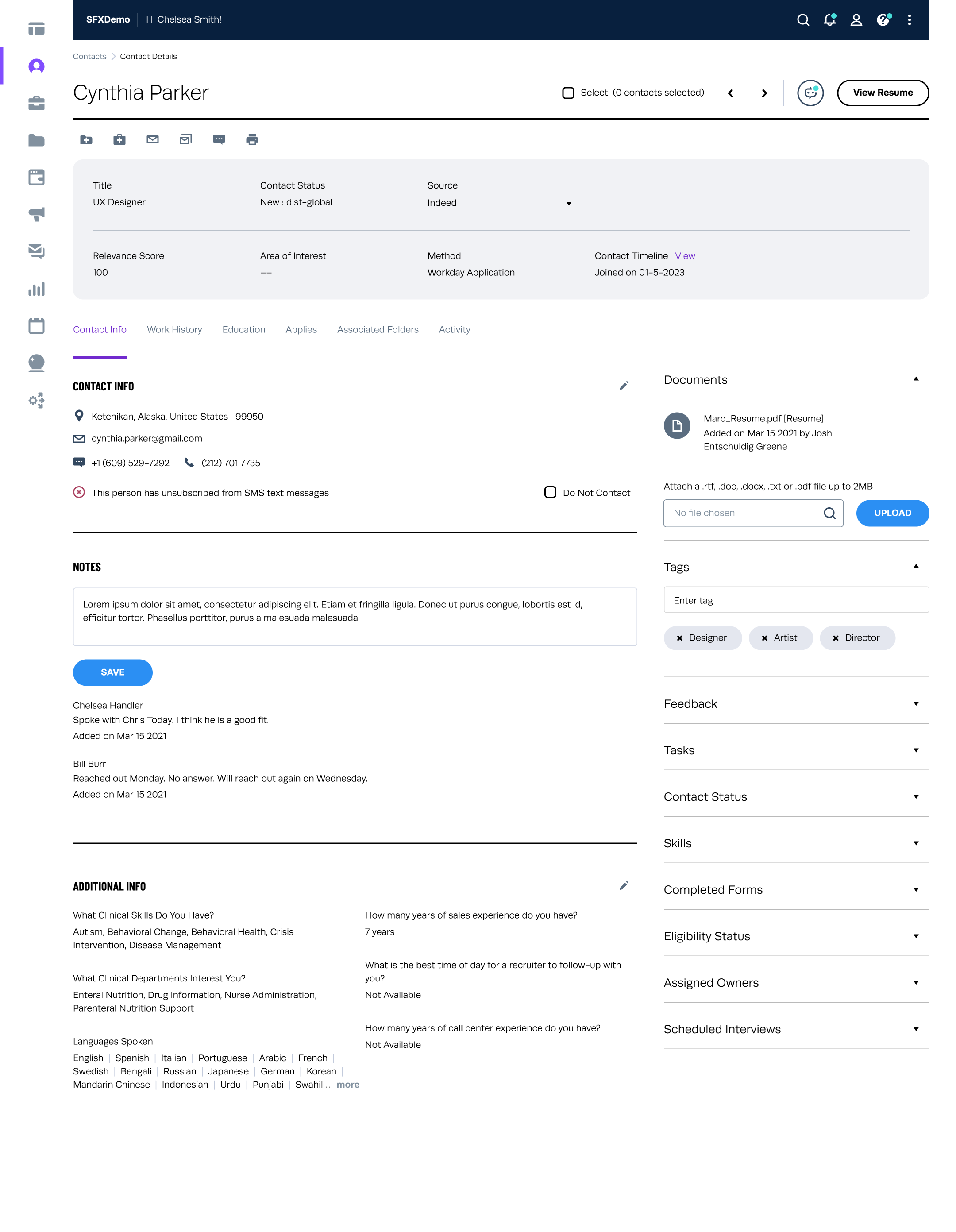This screenshot has width=956, height=1232.
Task: Expand the Skills section
Action: [x=915, y=843]
